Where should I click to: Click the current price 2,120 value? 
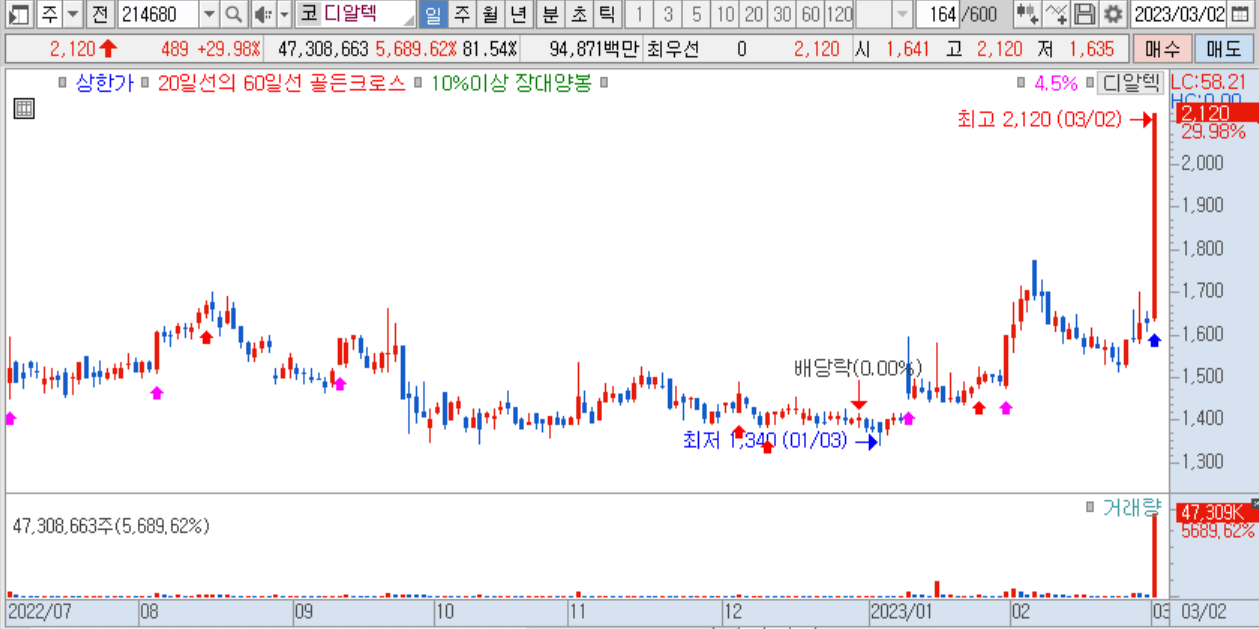(x=71, y=49)
